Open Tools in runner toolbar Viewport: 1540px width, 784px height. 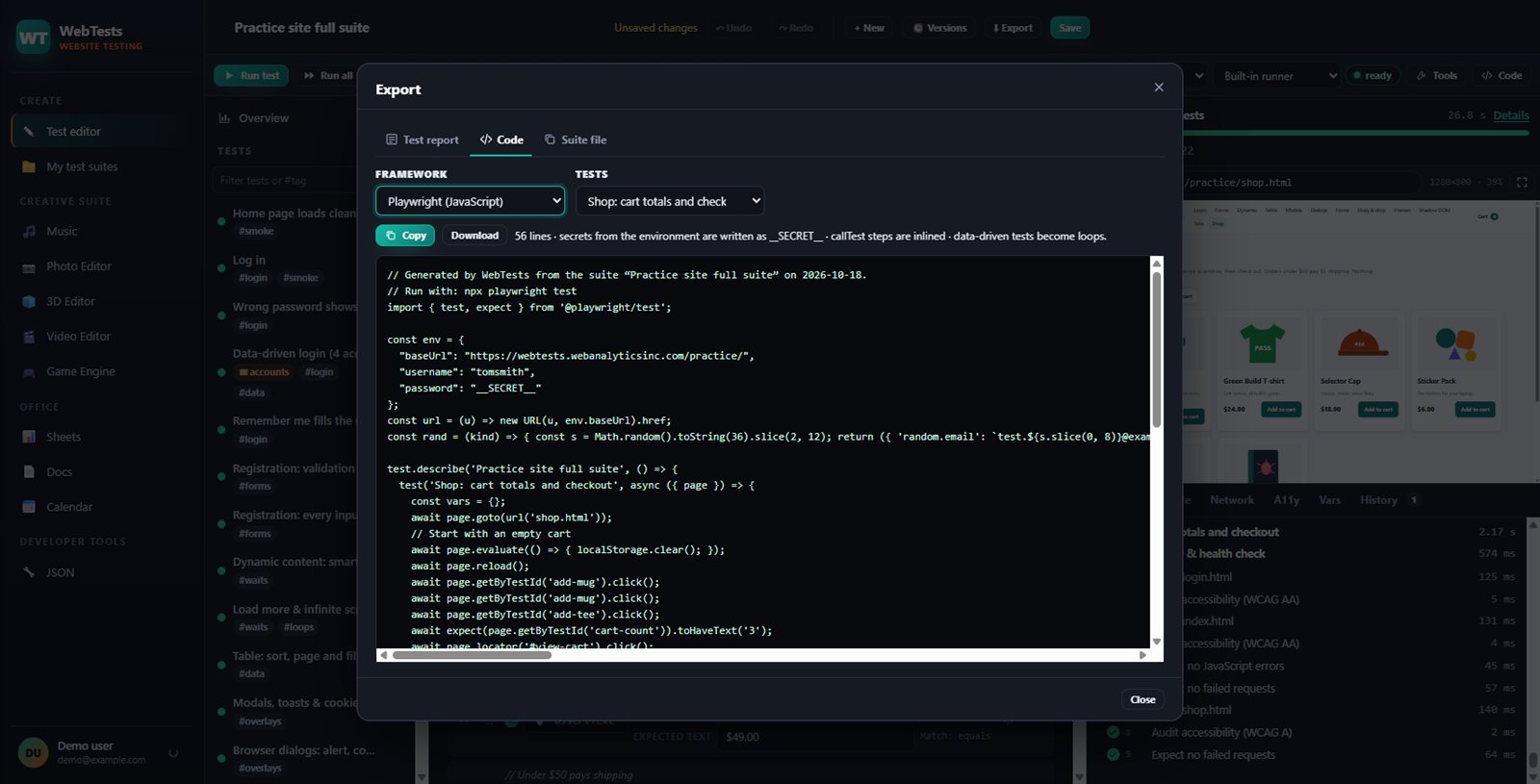[1437, 76]
